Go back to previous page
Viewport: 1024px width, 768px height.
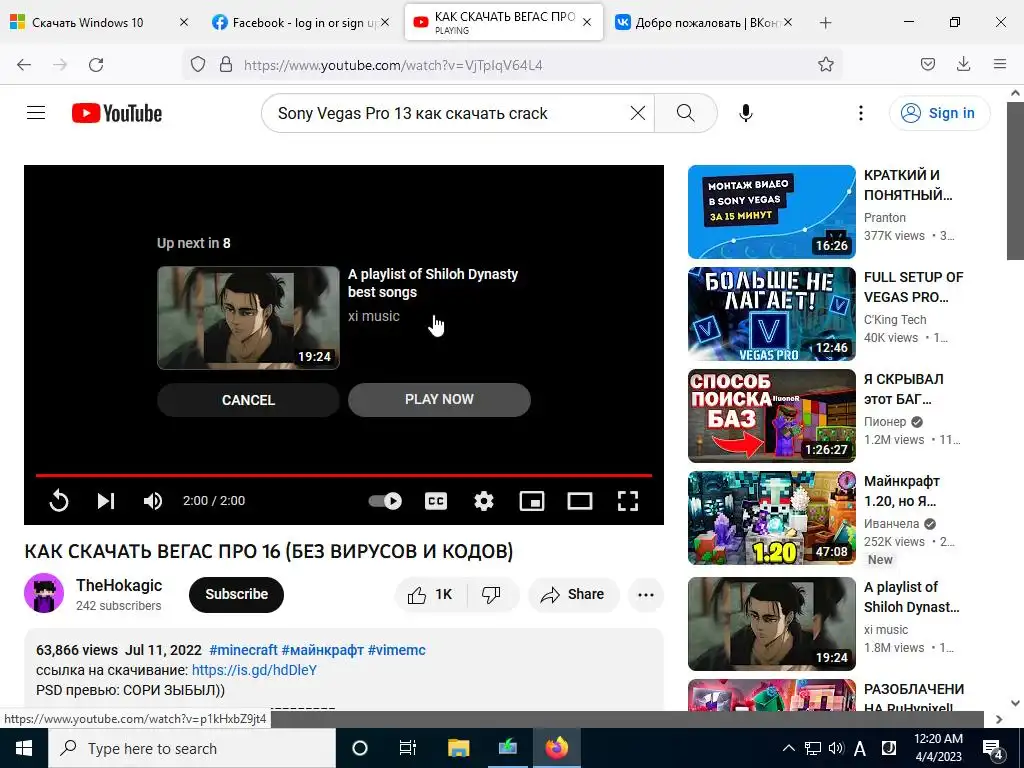tap(24, 65)
